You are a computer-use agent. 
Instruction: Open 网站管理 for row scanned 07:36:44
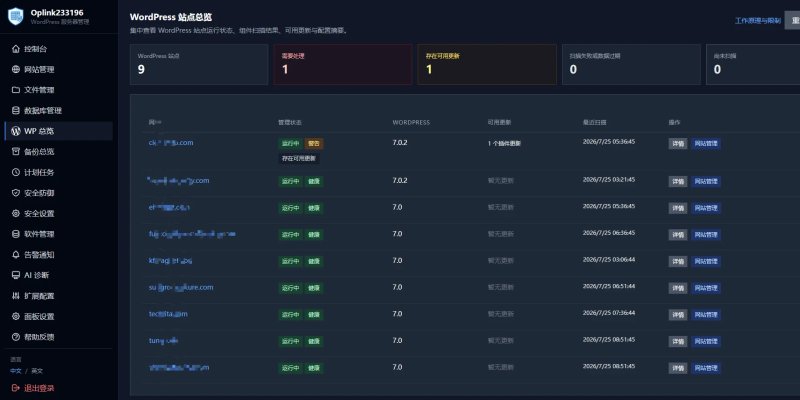(x=706, y=315)
